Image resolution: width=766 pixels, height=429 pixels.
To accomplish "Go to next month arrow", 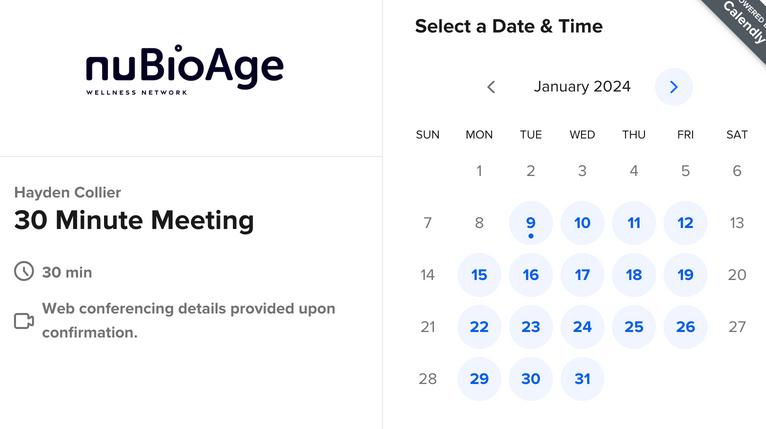I will [673, 87].
